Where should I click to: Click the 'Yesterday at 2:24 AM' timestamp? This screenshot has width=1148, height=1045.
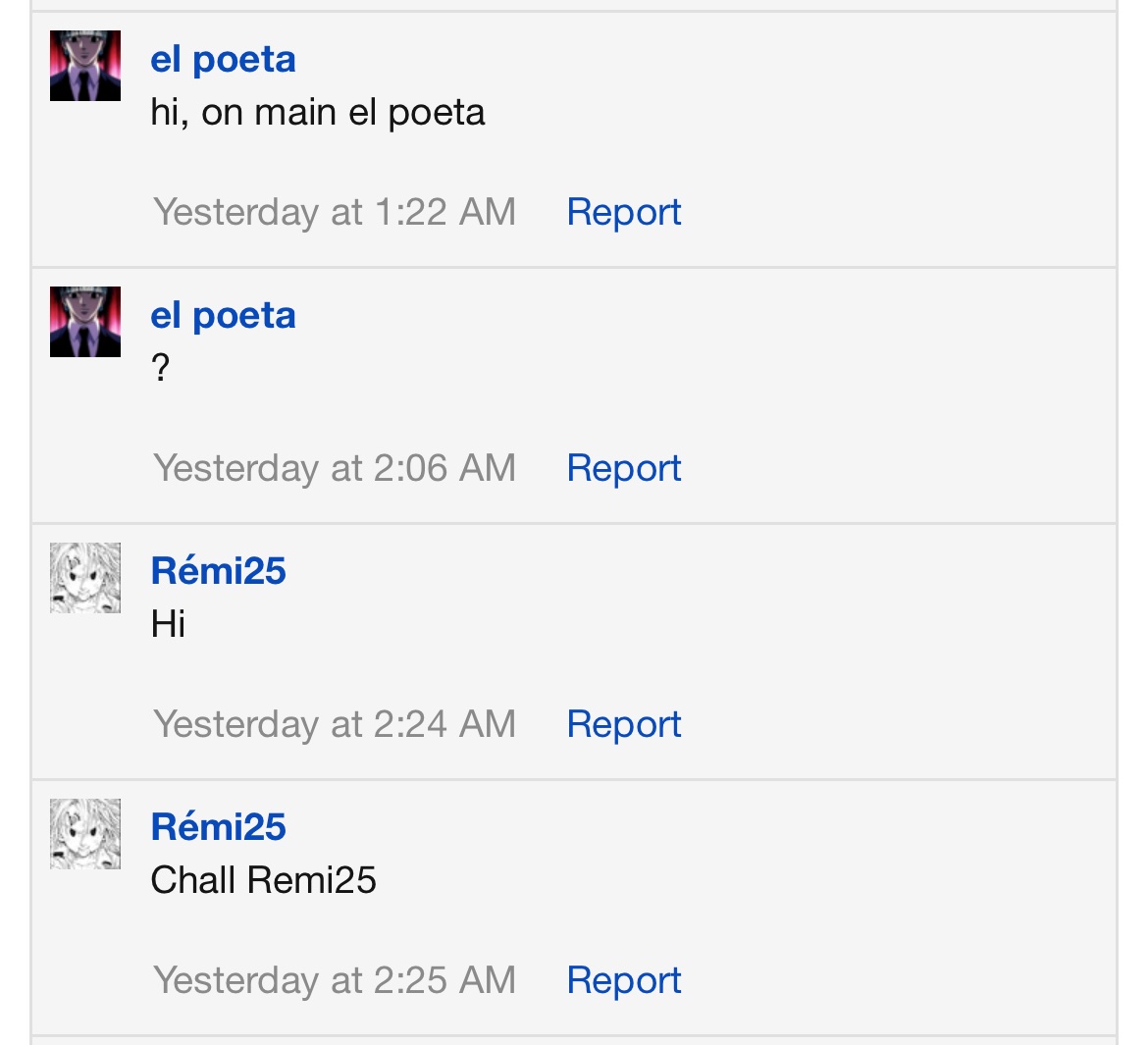pyautogui.click(x=335, y=724)
